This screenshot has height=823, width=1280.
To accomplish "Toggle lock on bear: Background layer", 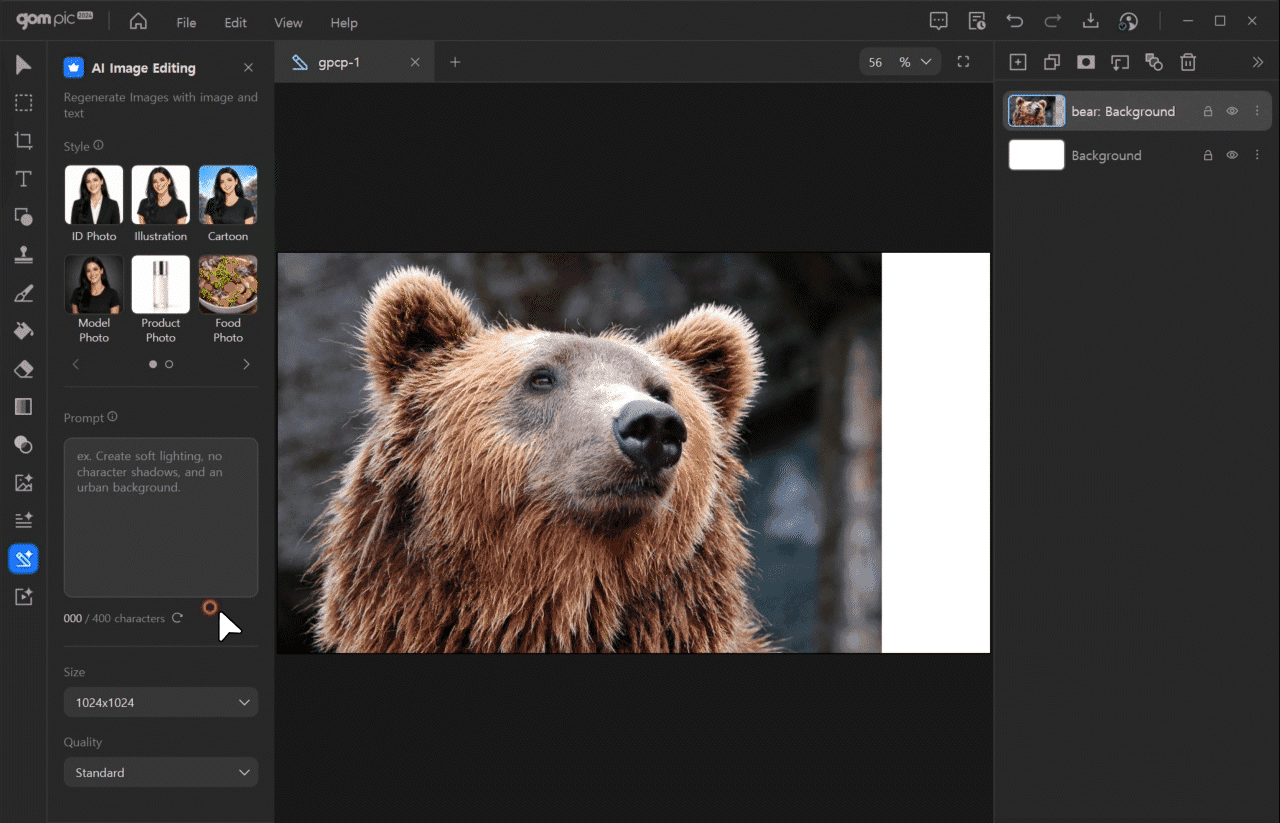I will point(1208,111).
